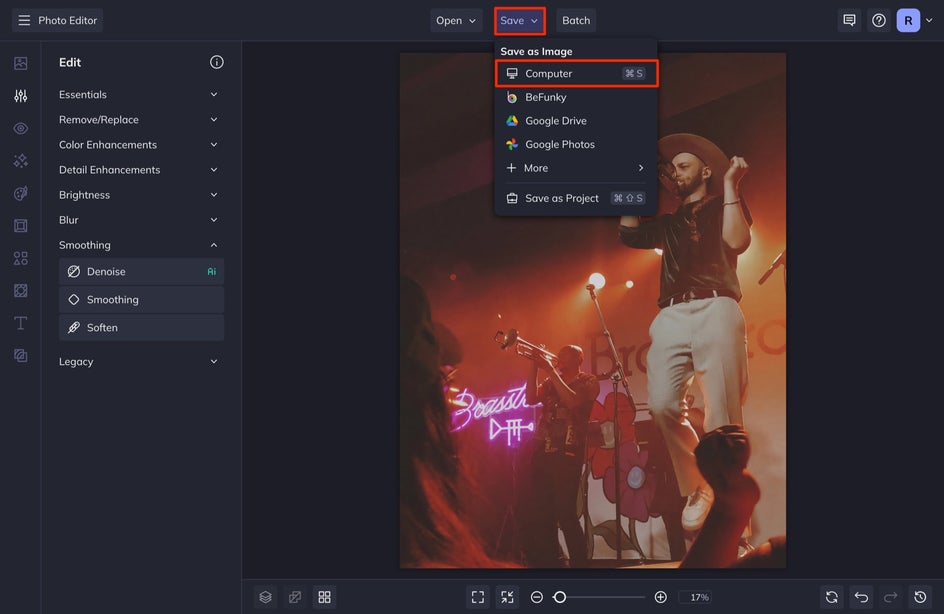The image size is (944, 614).
Task: Open the feedback comment icon in top bar
Action: pyautogui.click(x=849, y=20)
